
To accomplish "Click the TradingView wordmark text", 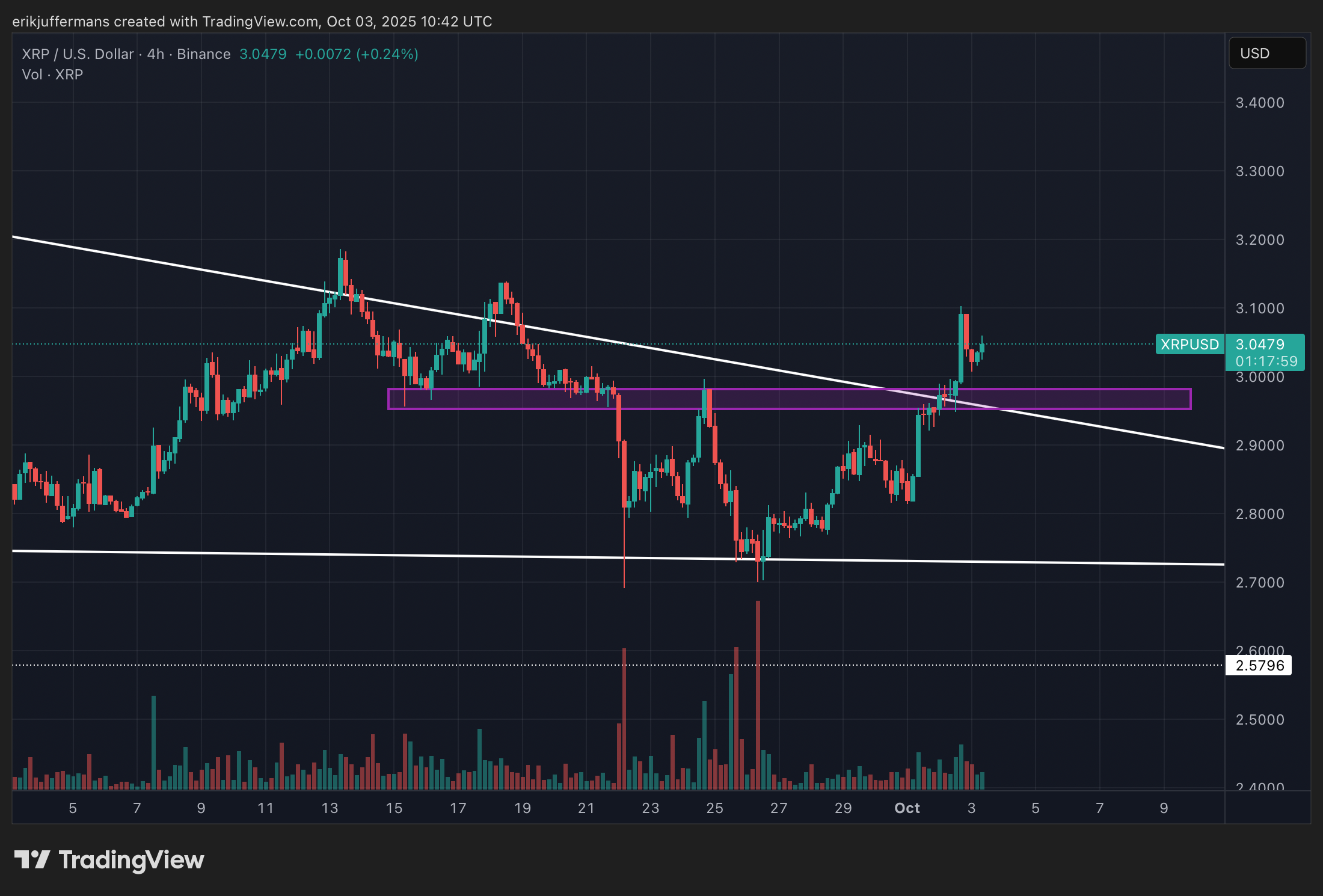I will [x=131, y=860].
